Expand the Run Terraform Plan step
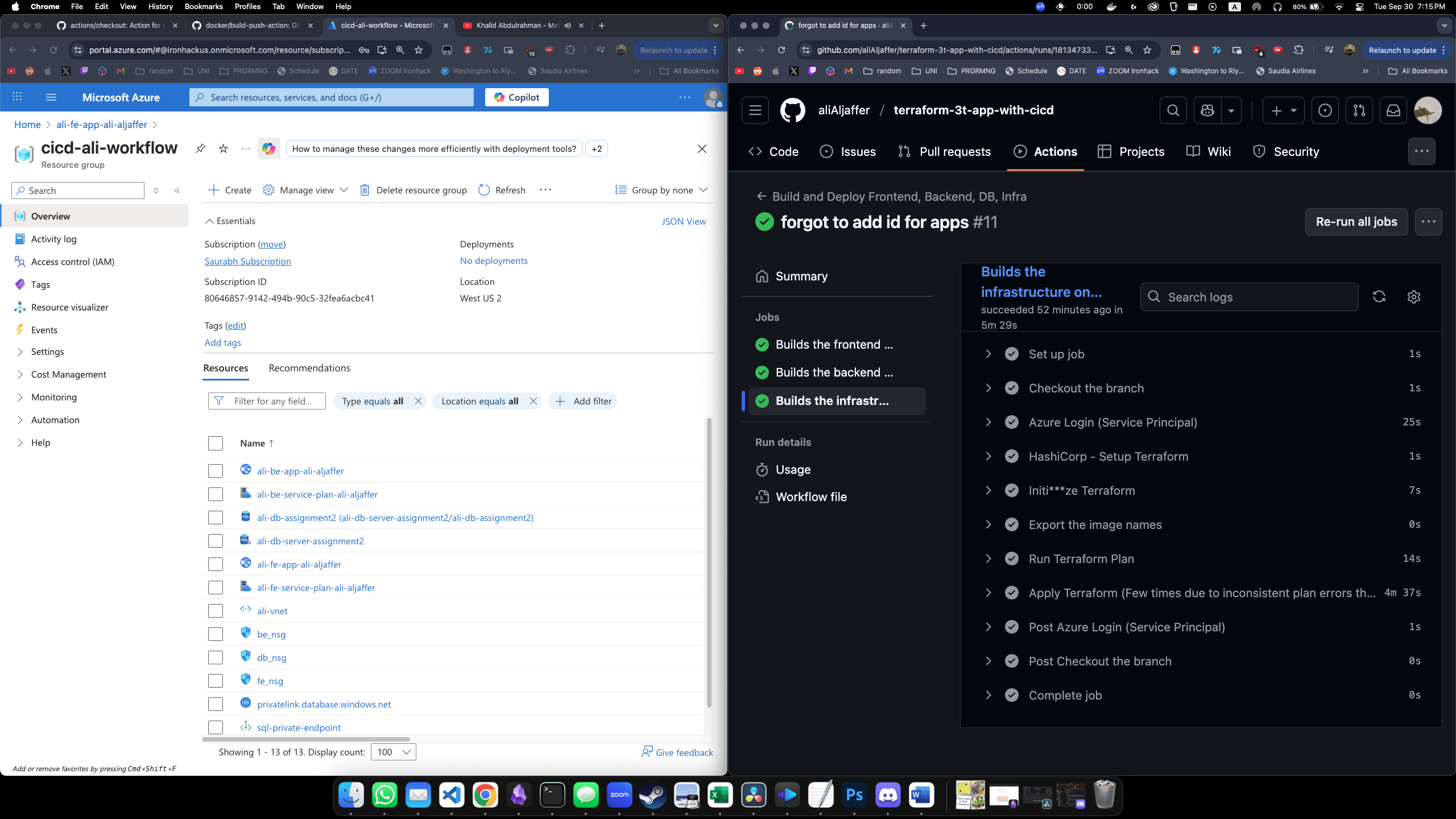Viewport: 1456px width, 819px height. point(988,559)
